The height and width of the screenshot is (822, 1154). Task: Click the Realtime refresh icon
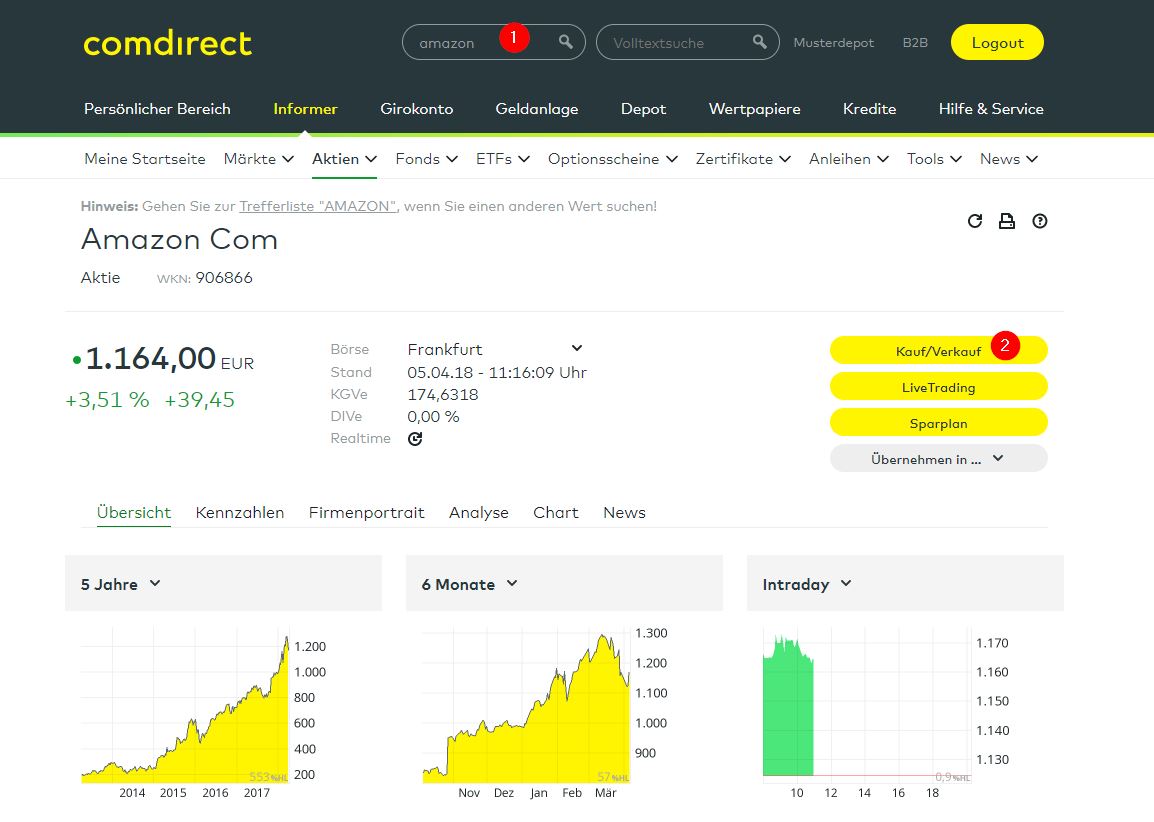[415, 439]
